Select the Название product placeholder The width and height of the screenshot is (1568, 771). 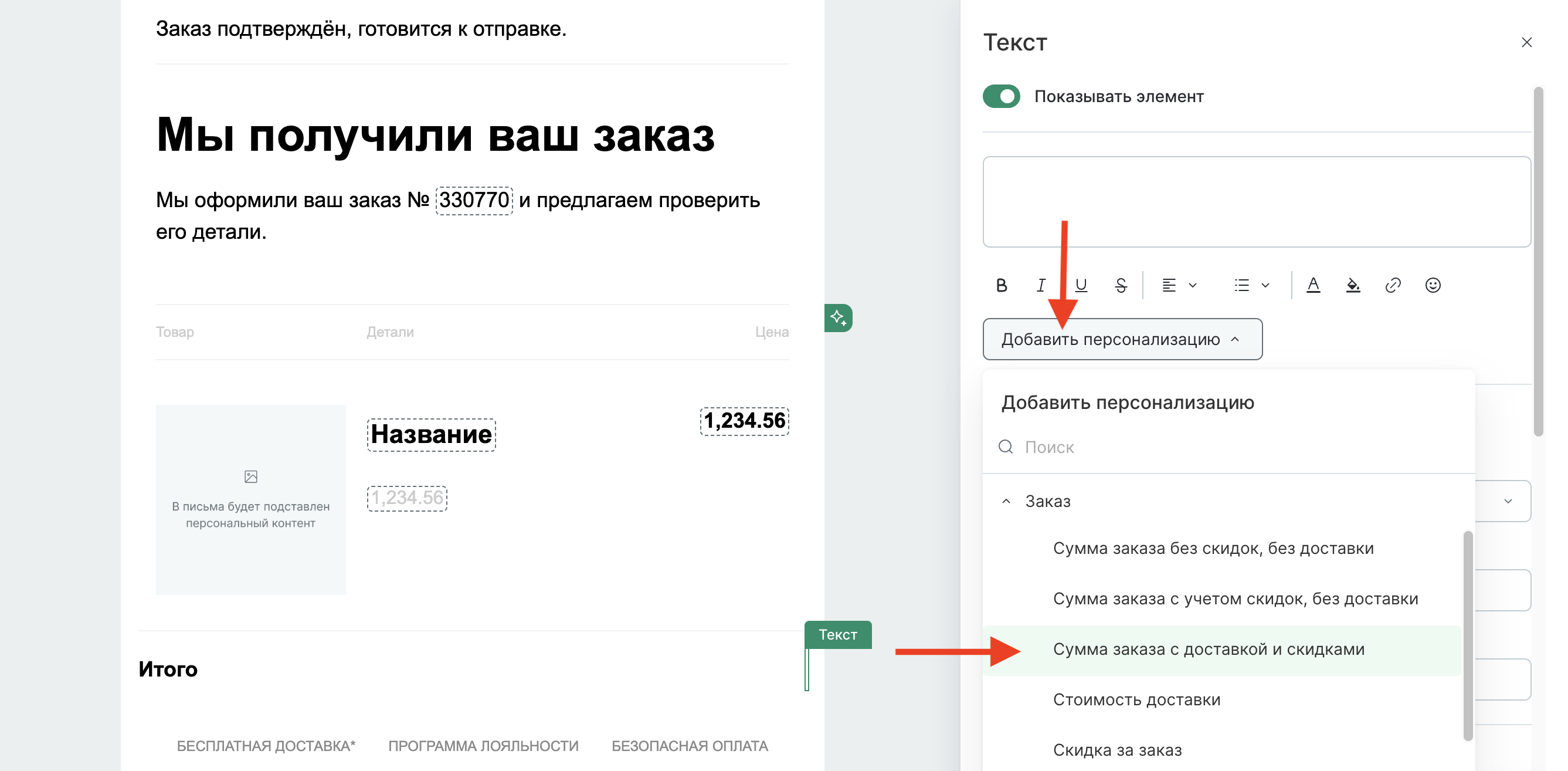point(432,434)
